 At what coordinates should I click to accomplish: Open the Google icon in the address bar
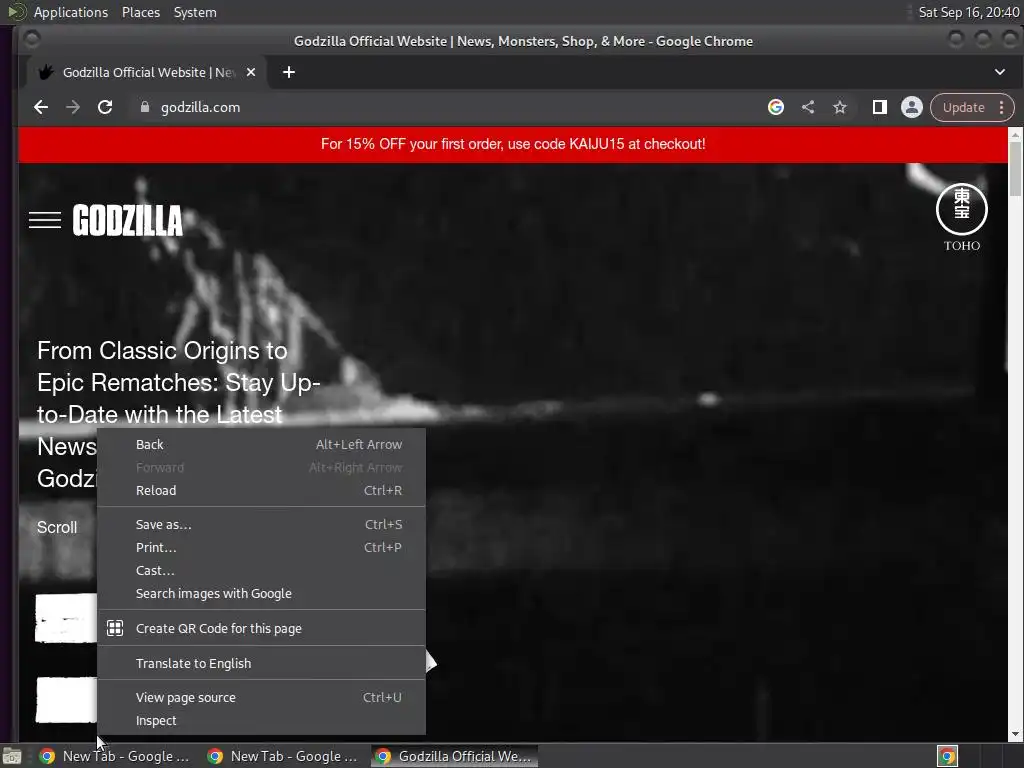pos(776,107)
